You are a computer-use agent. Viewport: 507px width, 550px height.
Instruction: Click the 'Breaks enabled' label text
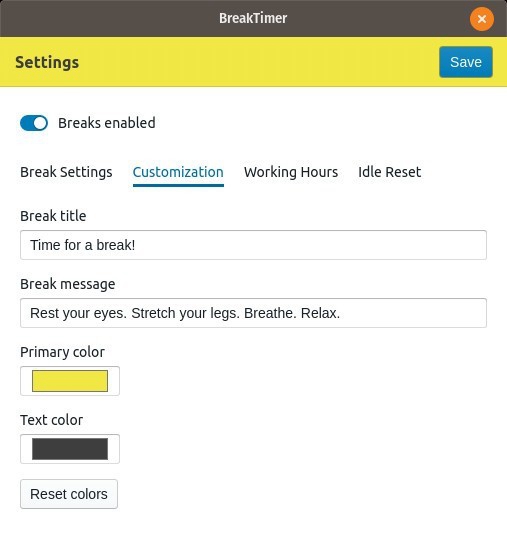tap(107, 123)
